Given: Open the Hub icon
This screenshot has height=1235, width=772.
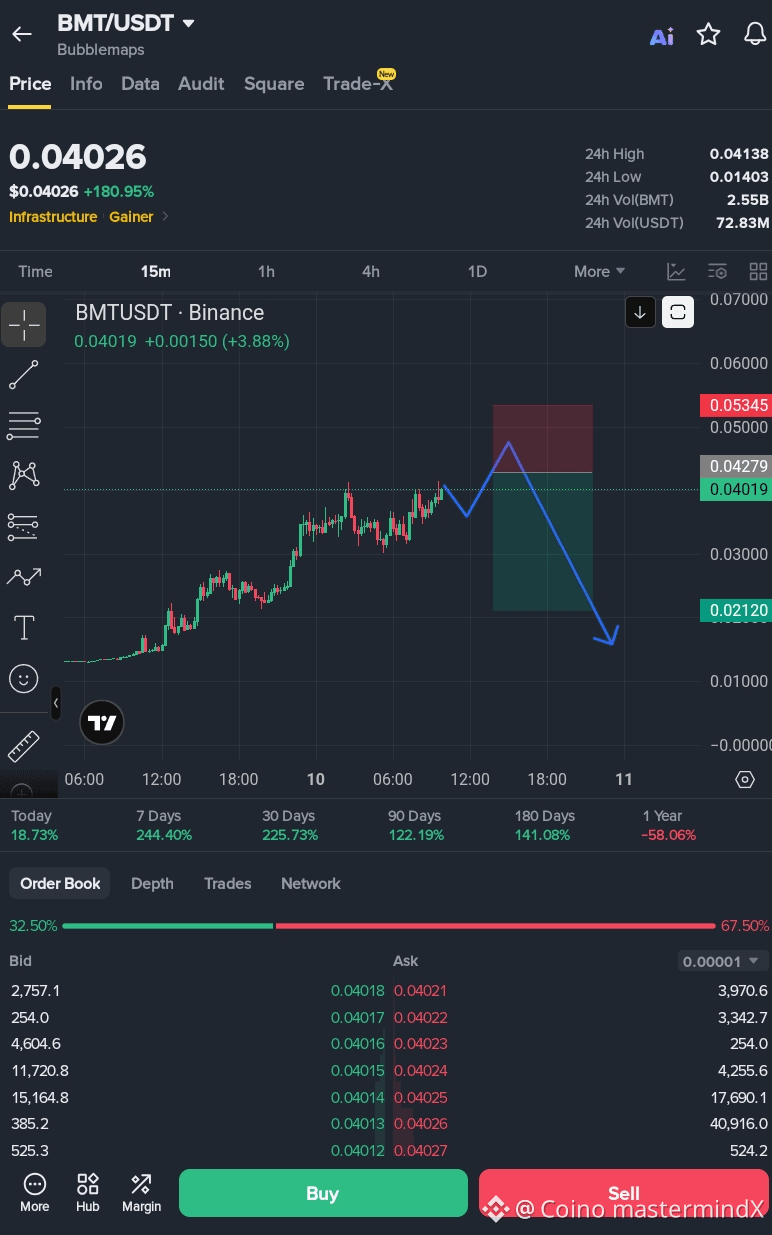Looking at the screenshot, I should [x=88, y=1193].
